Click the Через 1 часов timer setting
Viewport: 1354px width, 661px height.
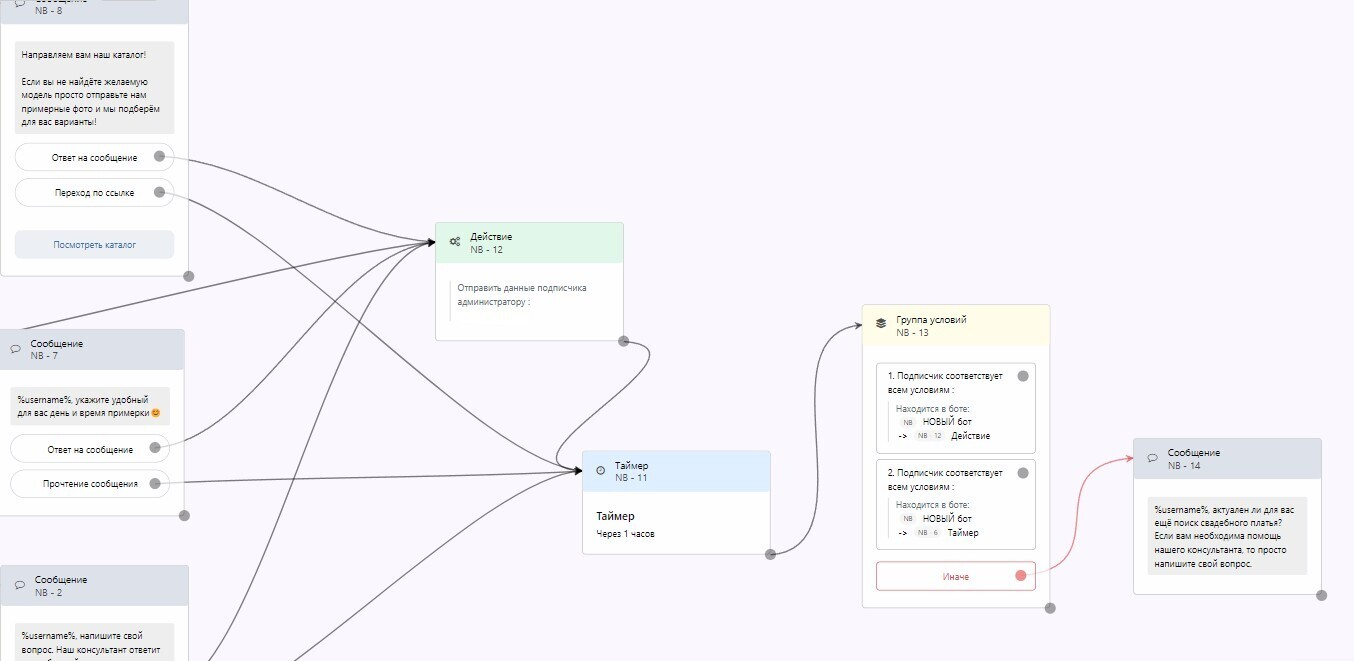(x=625, y=534)
